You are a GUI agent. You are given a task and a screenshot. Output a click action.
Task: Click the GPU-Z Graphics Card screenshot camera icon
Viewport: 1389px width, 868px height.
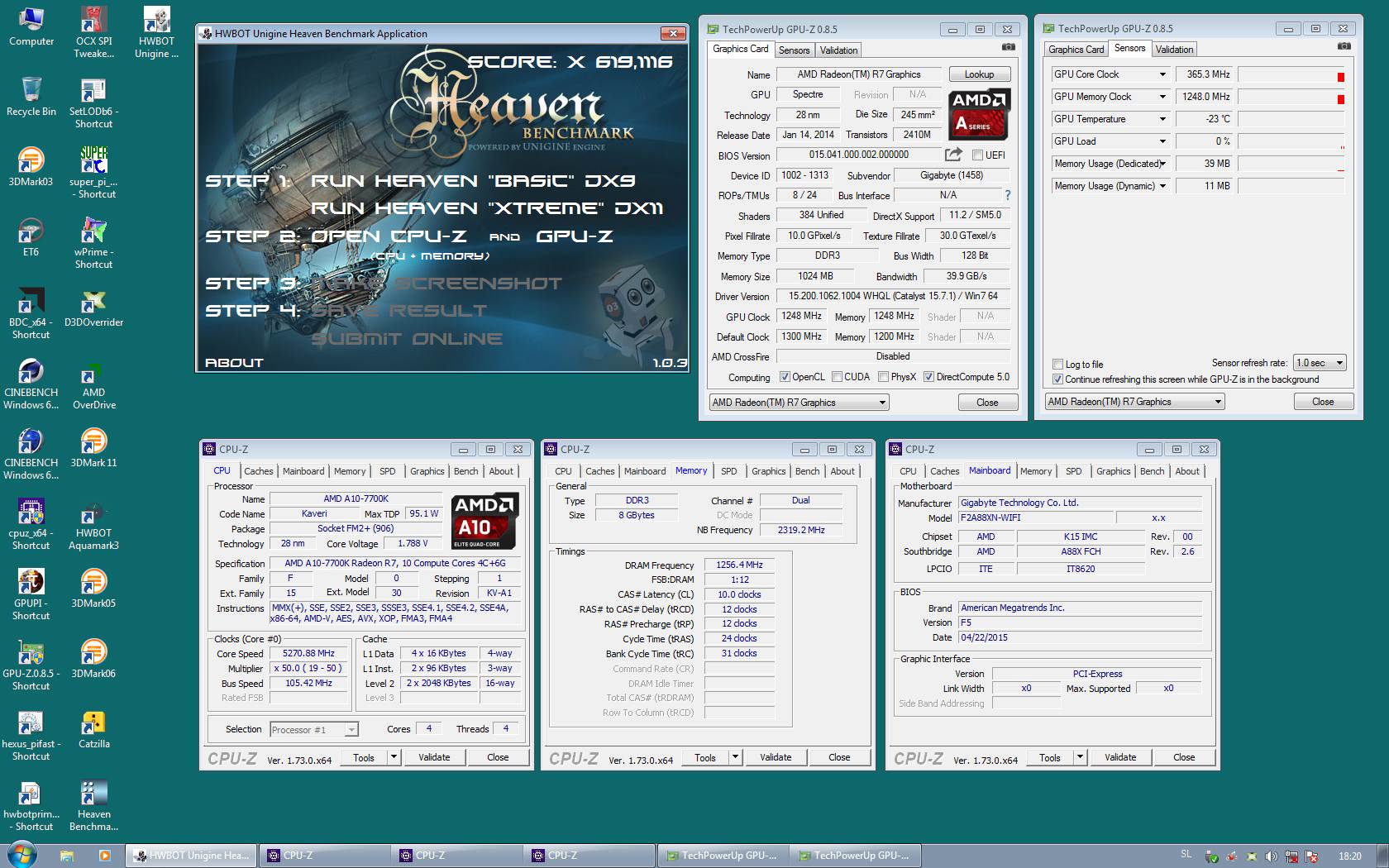1008,48
